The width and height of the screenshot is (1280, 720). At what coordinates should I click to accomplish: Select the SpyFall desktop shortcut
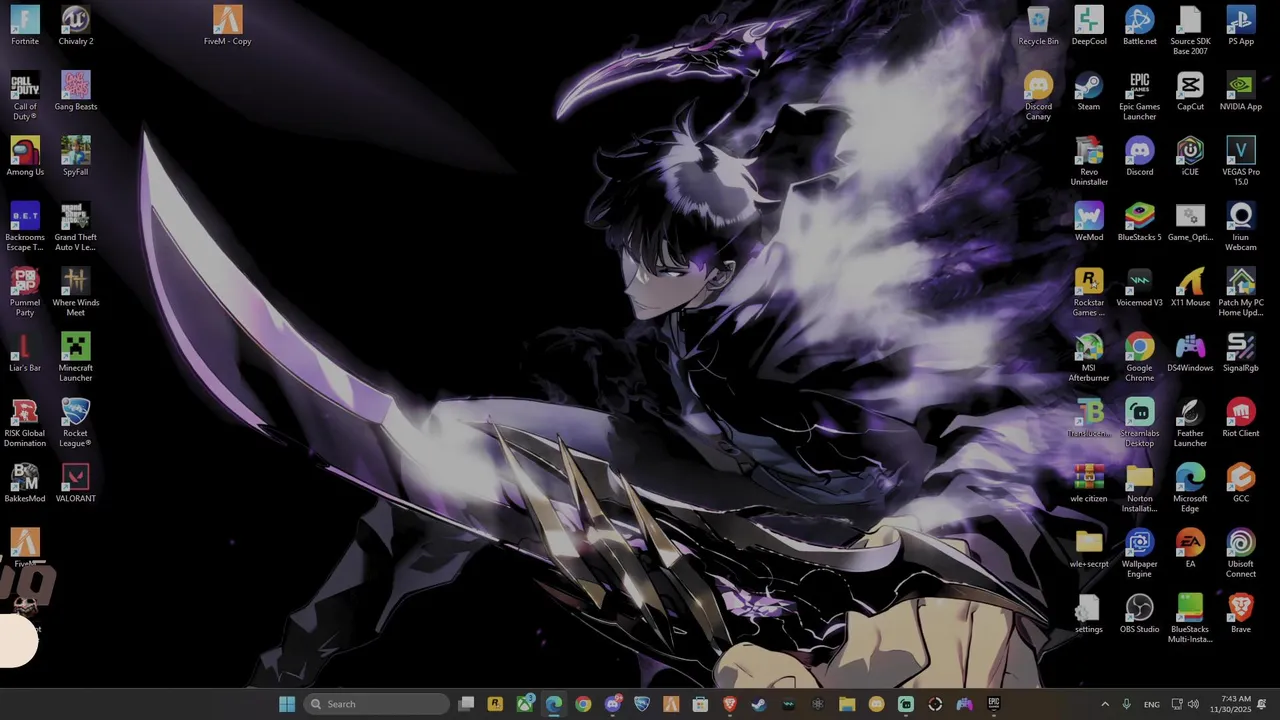coord(76,156)
